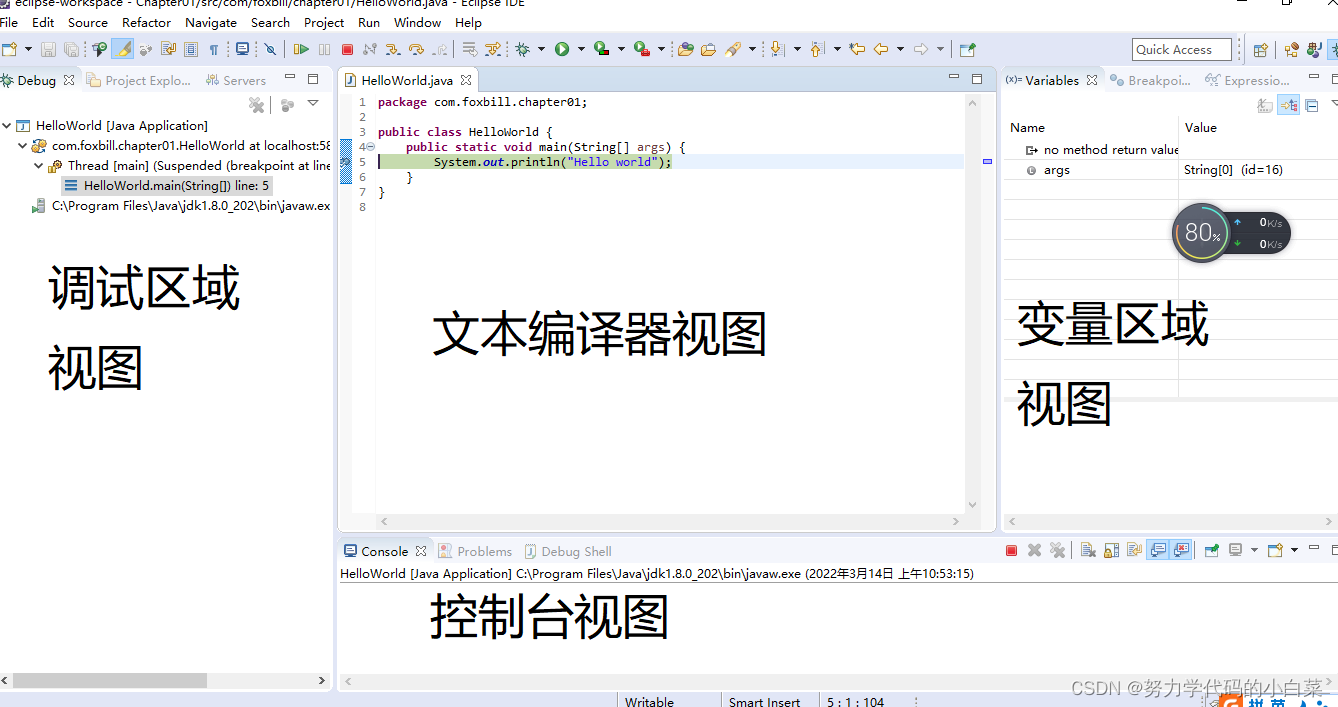Image resolution: width=1338 pixels, height=707 pixels.
Task: Open the Refactor menu
Action: [146, 22]
